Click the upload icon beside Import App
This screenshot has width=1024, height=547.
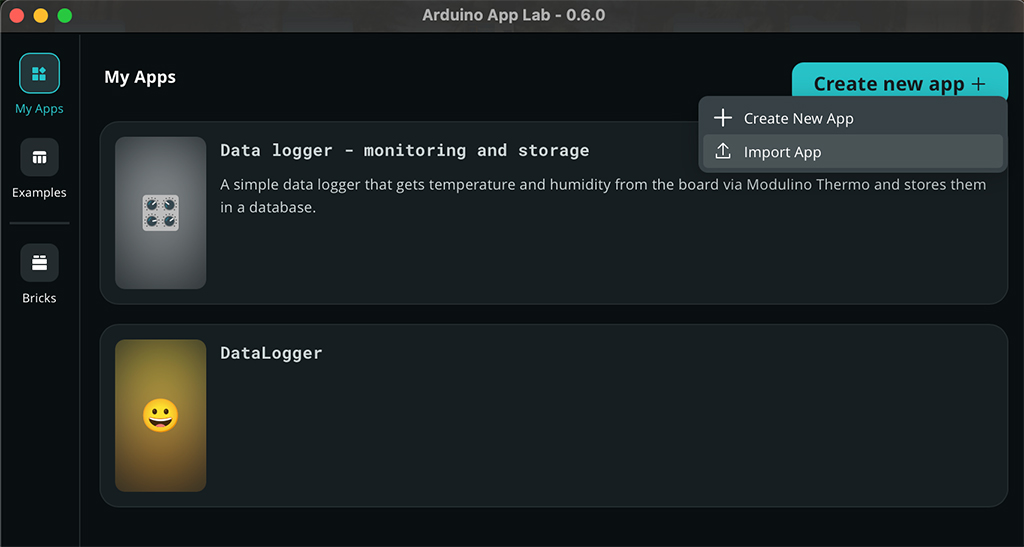[x=723, y=152]
